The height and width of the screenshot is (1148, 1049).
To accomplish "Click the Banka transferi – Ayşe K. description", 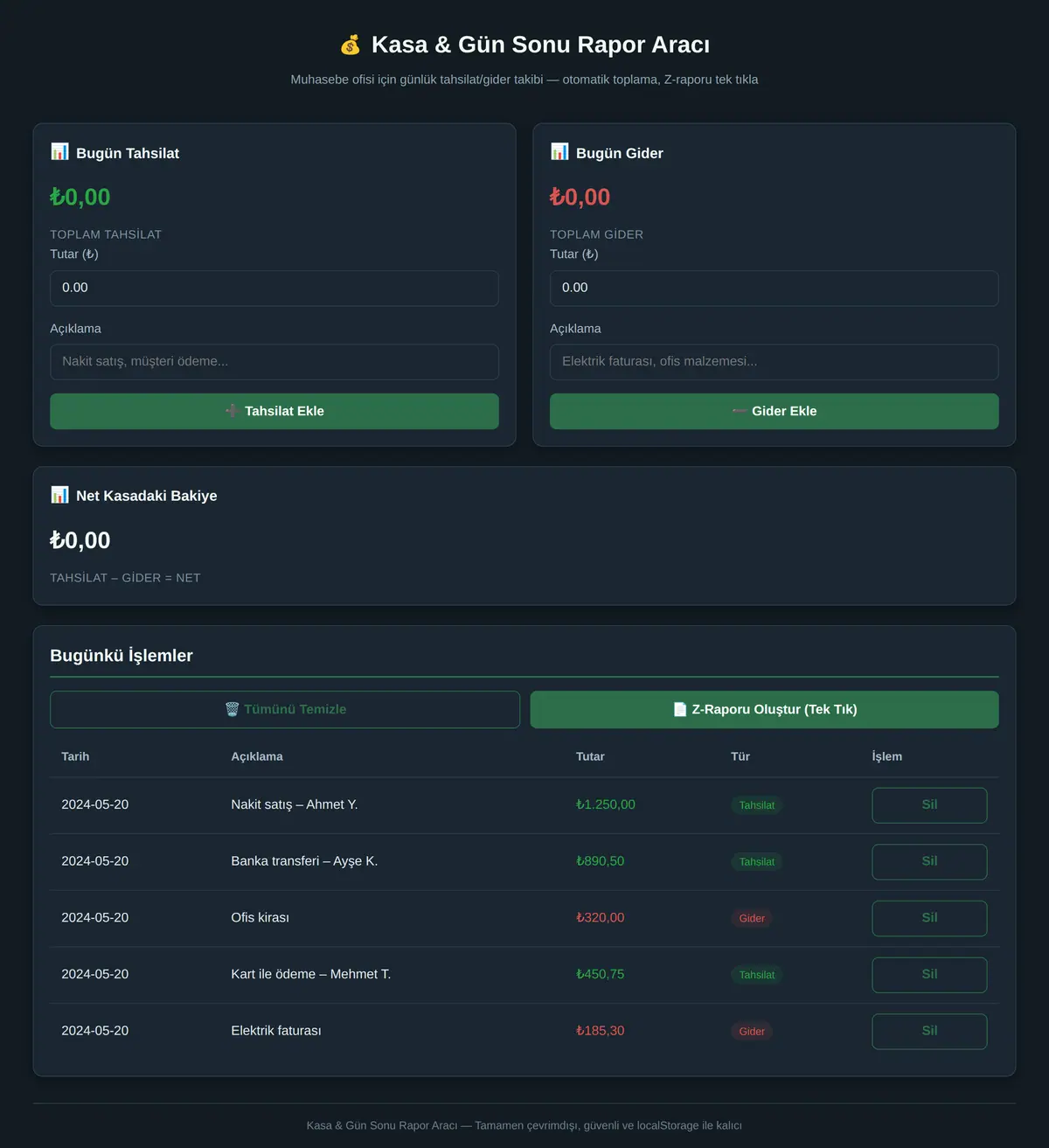I will point(304,861).
